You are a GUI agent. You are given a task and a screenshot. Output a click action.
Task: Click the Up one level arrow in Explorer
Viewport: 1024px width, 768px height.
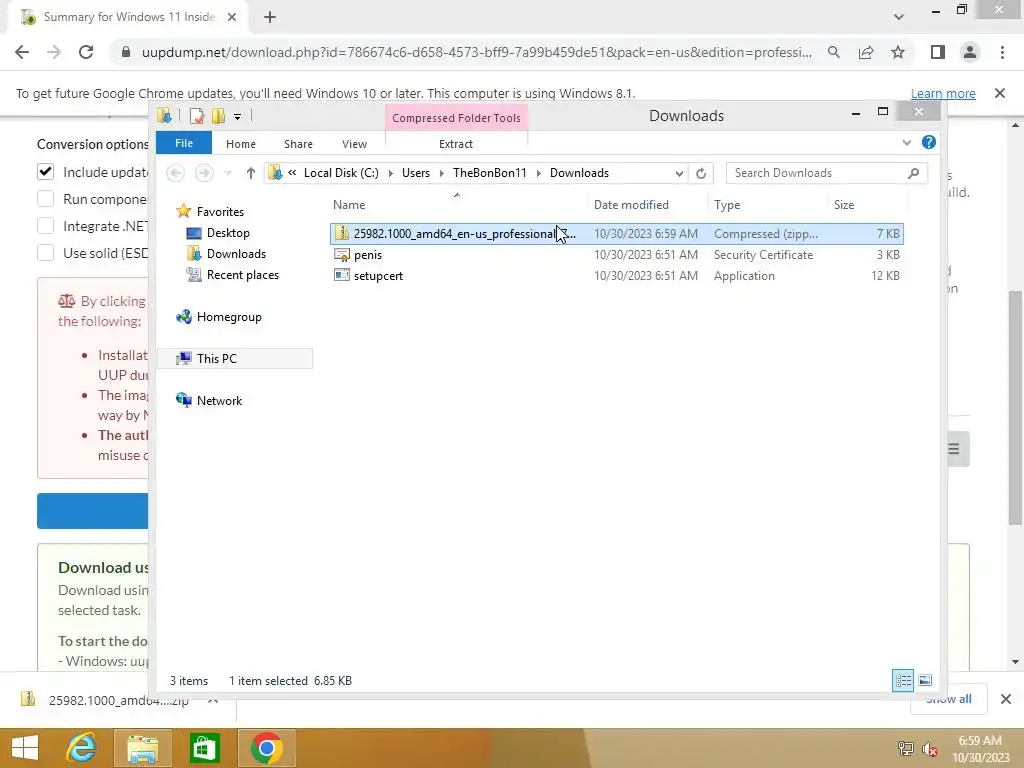click(x=251, y=173)
